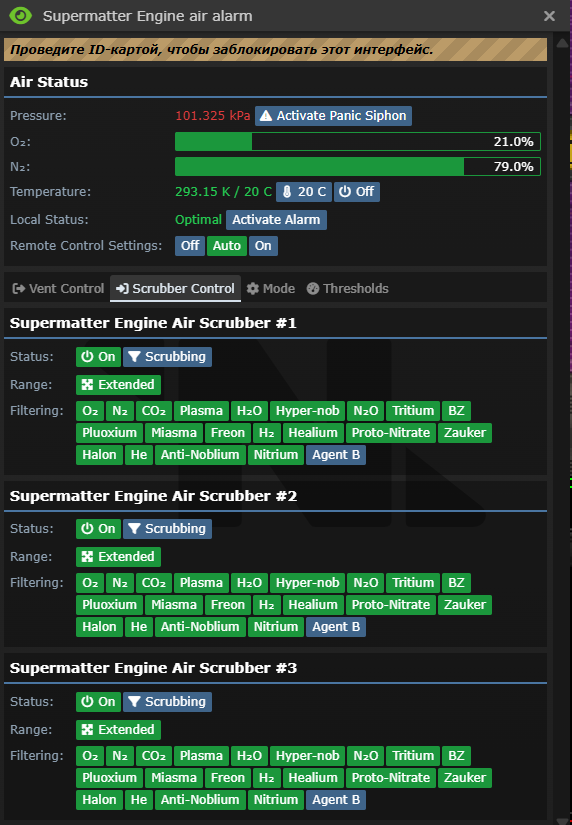Switch to the Vent Control tab
The height and width of the screenshot is (825, 572).
58,288
